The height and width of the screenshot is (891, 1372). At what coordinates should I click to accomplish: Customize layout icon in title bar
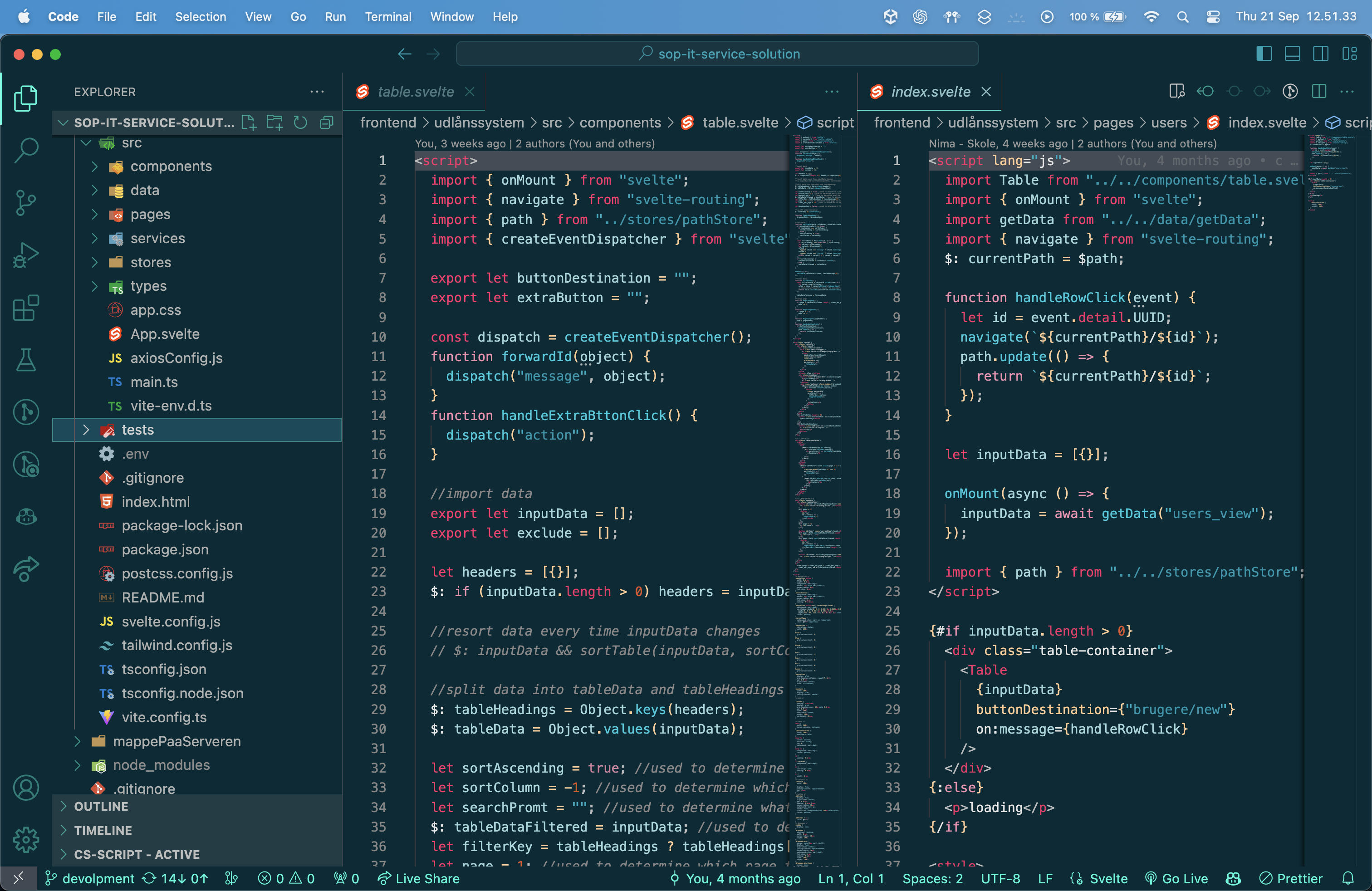click(x=1349, y=54)
